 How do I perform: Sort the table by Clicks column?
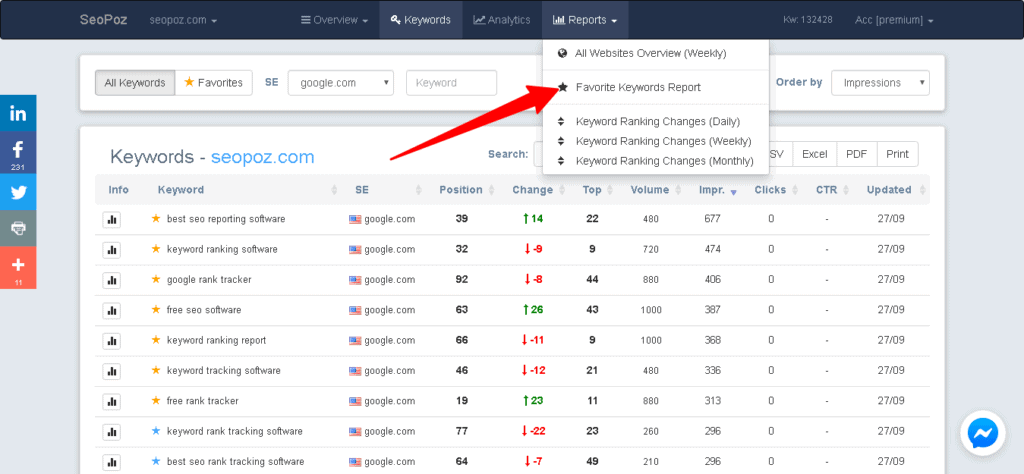775,190
